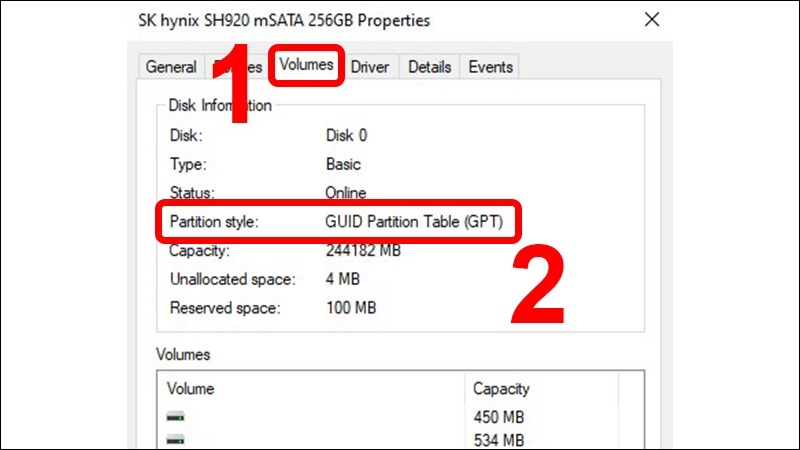The image size is (800, 450).
Task: Close the SK hynix Properties dialog
Action: [x=653, y=19]
